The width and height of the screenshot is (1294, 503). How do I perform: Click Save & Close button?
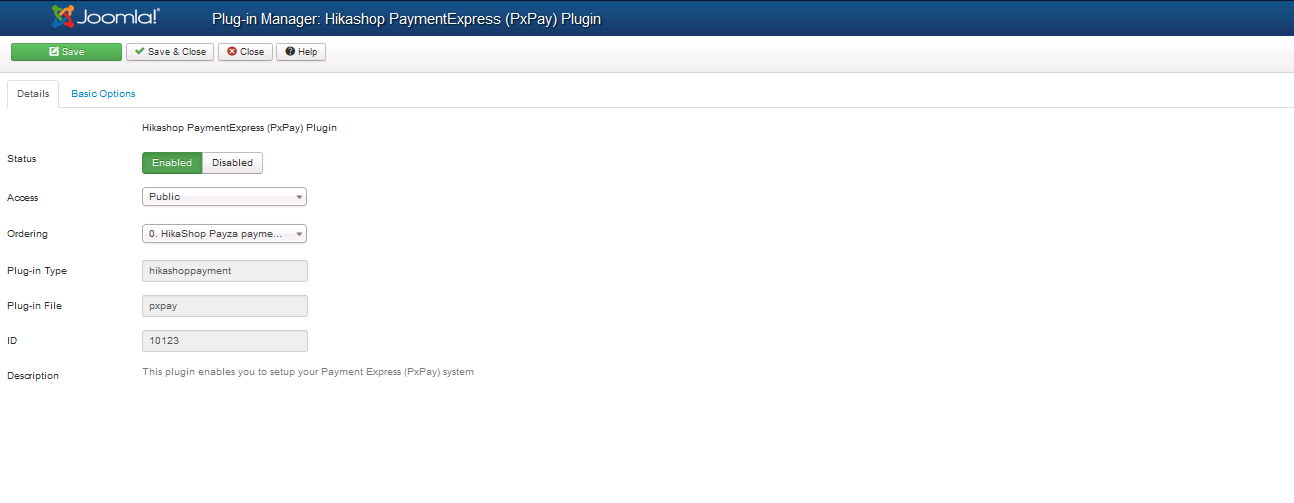[x=170, y=52]
